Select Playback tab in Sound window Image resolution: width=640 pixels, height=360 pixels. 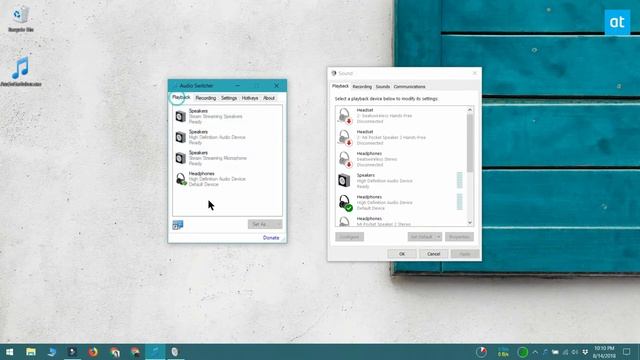tap(340, 86)
